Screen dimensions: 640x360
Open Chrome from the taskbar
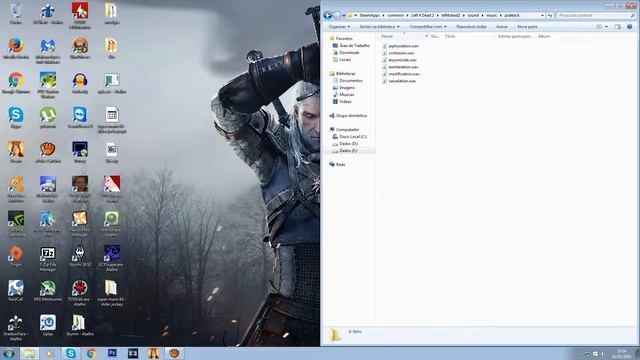coord(91,353)
